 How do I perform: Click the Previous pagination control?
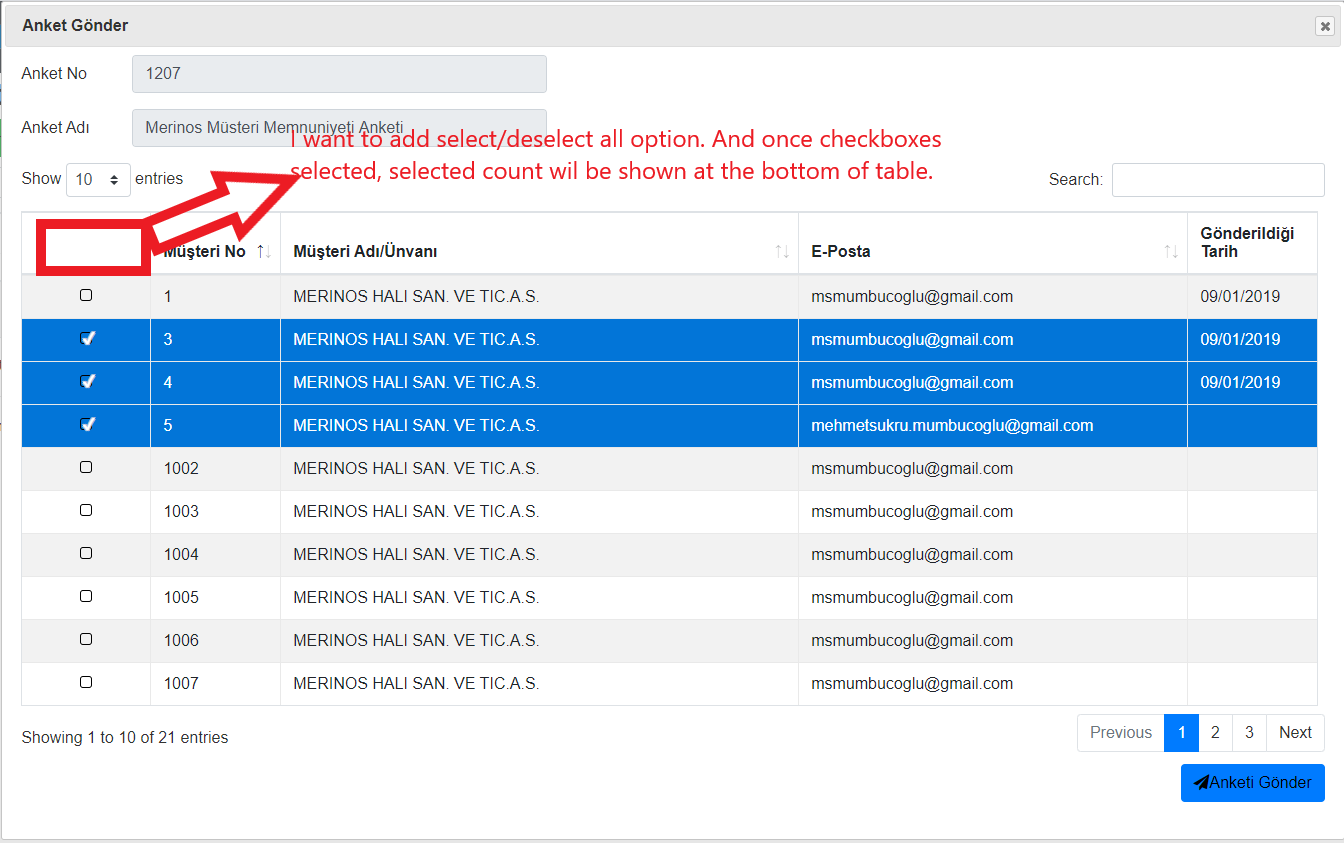(1120, 733)
